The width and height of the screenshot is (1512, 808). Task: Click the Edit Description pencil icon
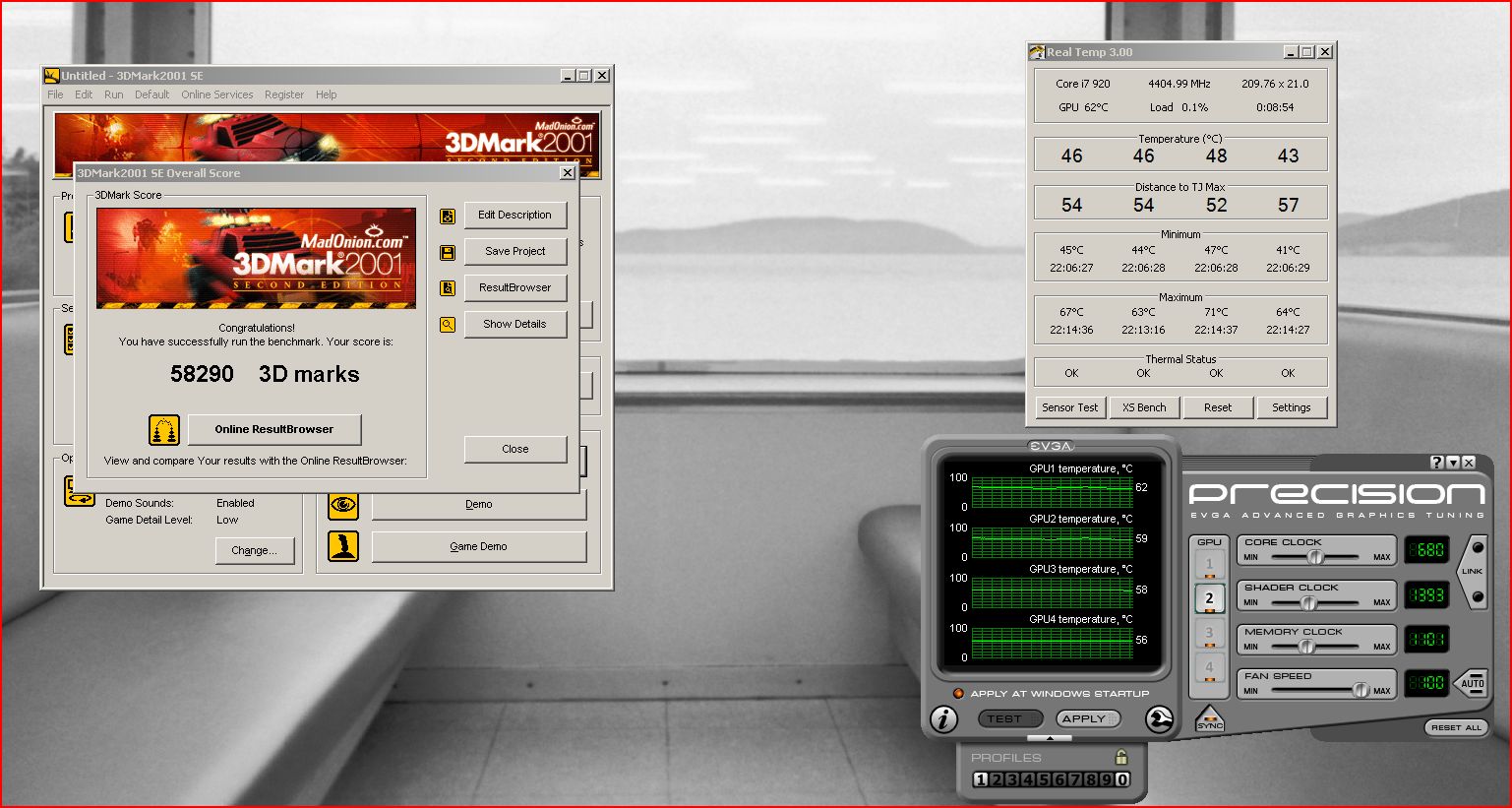click(x=448, y=217)
